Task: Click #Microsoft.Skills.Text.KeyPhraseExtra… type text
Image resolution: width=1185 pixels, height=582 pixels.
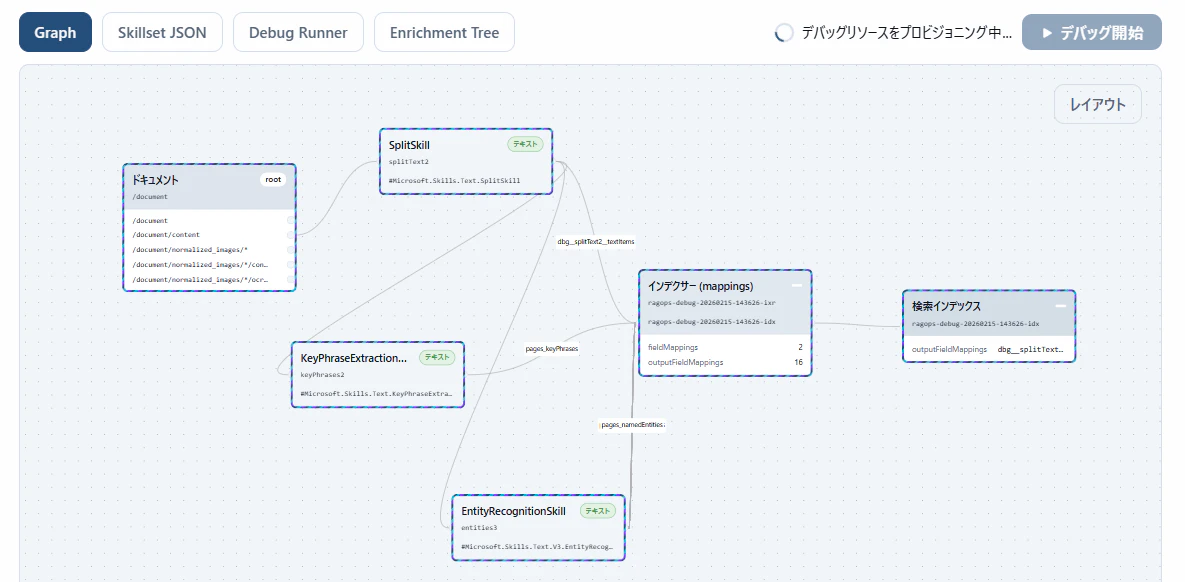Action: [377, 394]
